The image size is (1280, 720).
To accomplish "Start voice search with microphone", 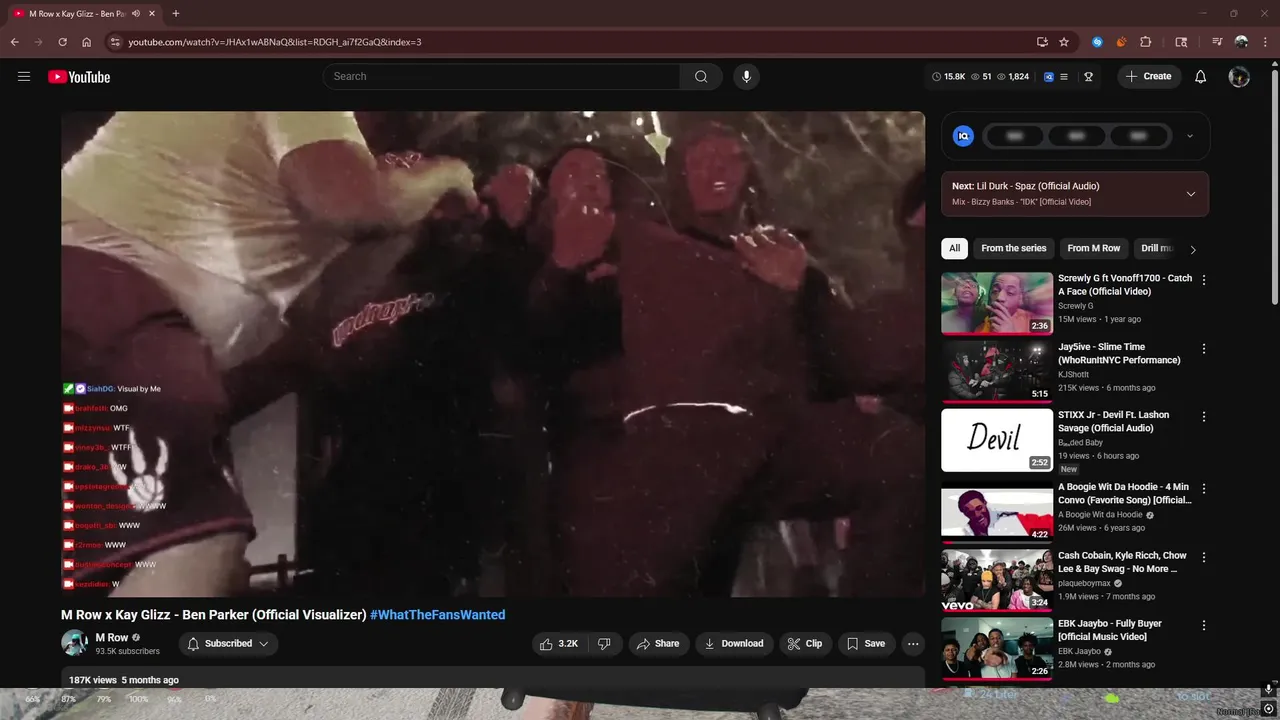I will (x=746, y=77).
